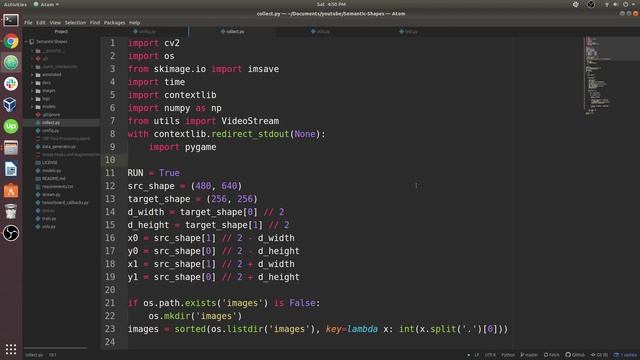Expand the images folder arrow

[x=32, y=91]
